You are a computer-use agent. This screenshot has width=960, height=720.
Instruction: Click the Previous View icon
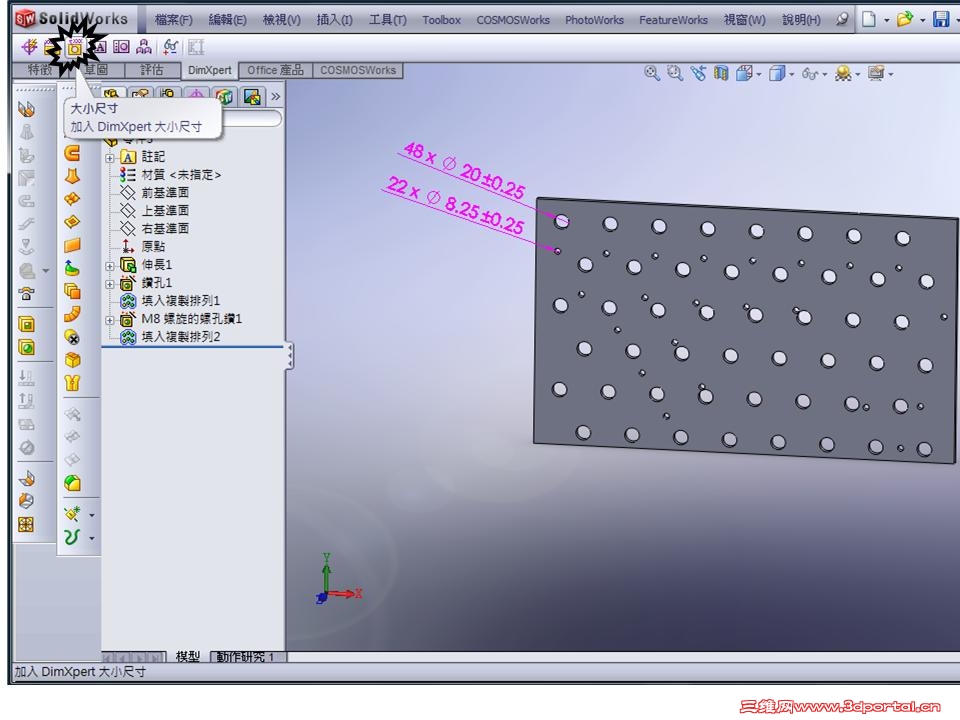click(698, 73)
